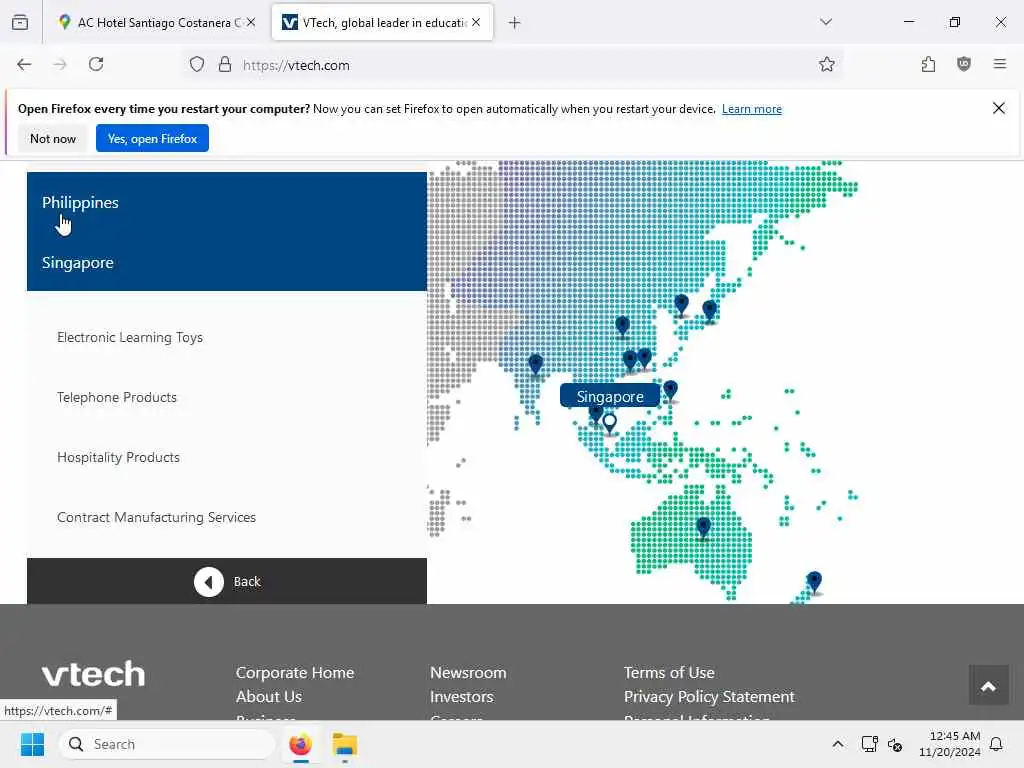Screen dimensions: 1024x768
Task: Open About Us footer link
Action: click(269, 697)
